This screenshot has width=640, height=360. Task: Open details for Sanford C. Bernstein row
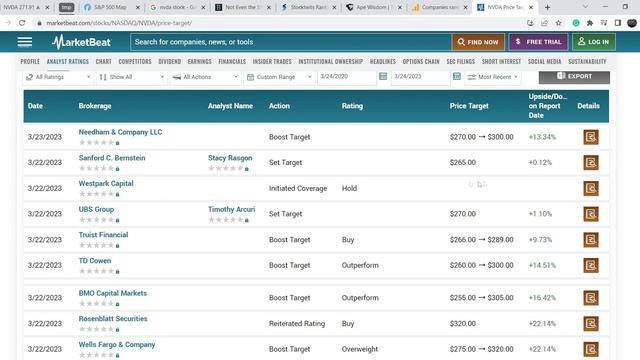coord(591,163)
